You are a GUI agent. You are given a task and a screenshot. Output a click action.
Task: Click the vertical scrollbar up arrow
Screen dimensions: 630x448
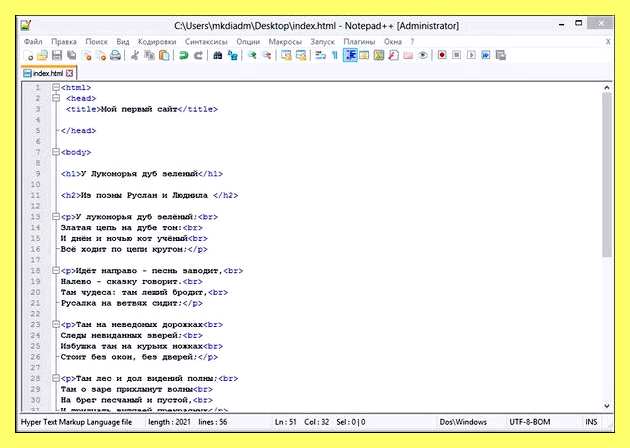(x=607, y=87)
